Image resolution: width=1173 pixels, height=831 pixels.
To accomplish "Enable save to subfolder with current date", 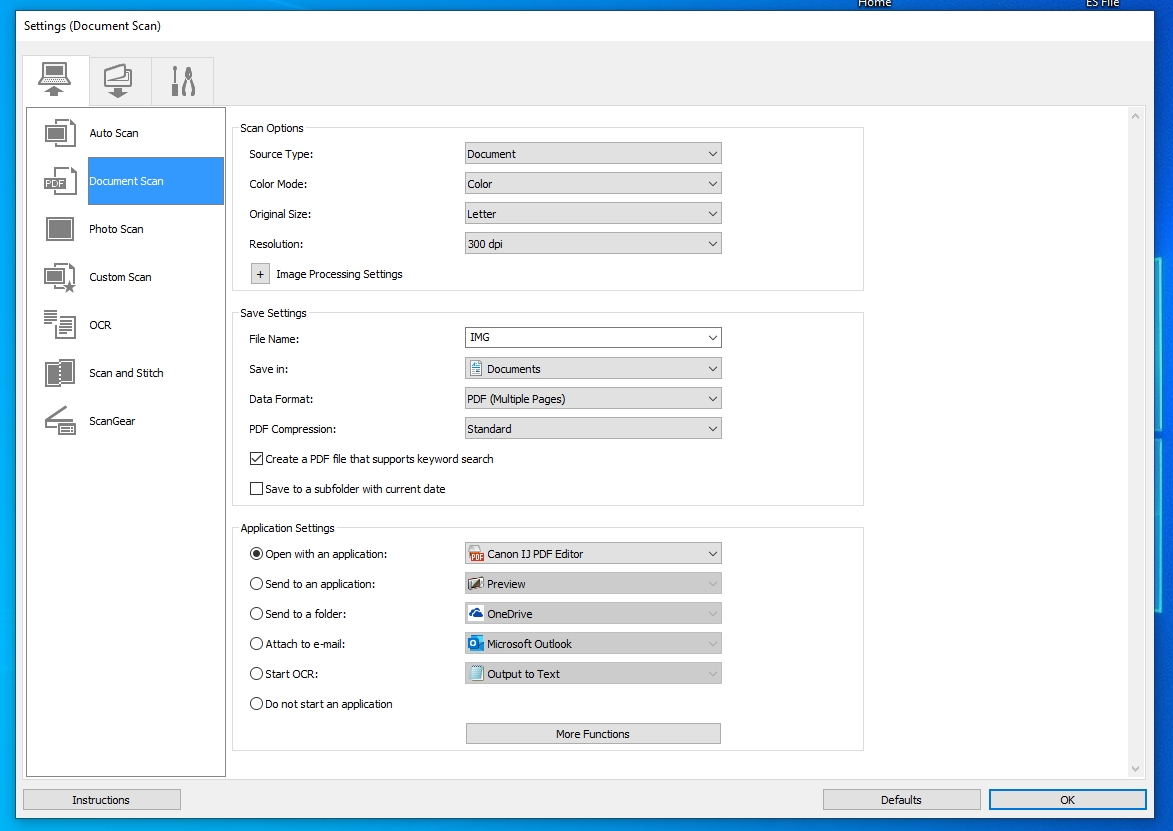I will (x=257, y=489).
